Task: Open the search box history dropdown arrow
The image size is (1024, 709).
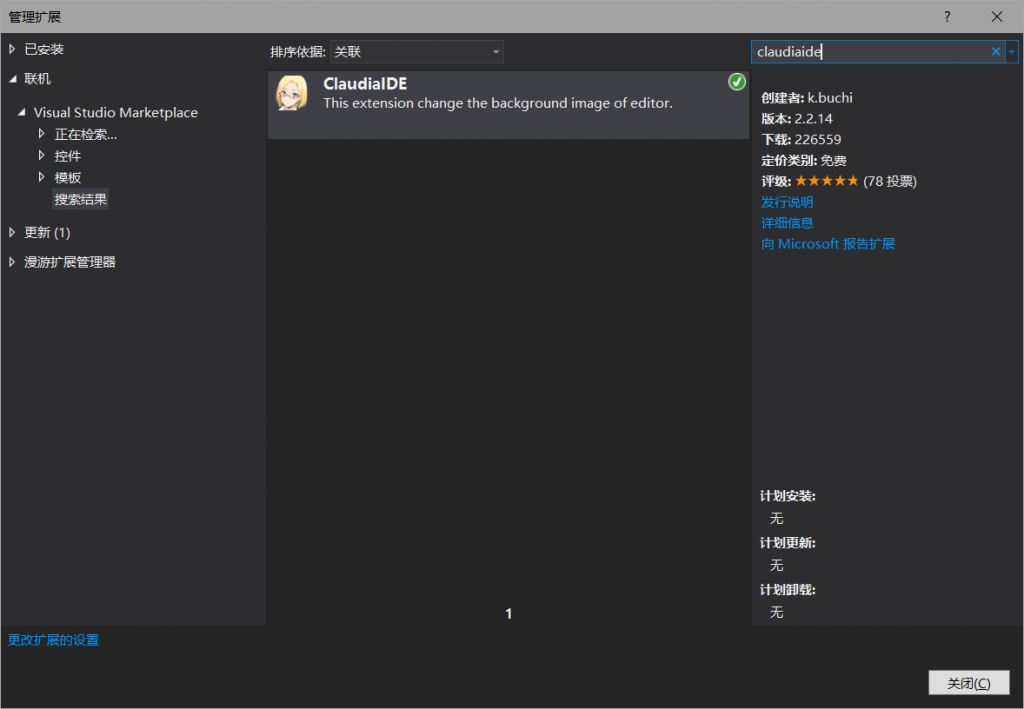Action: coord(1012,52)
